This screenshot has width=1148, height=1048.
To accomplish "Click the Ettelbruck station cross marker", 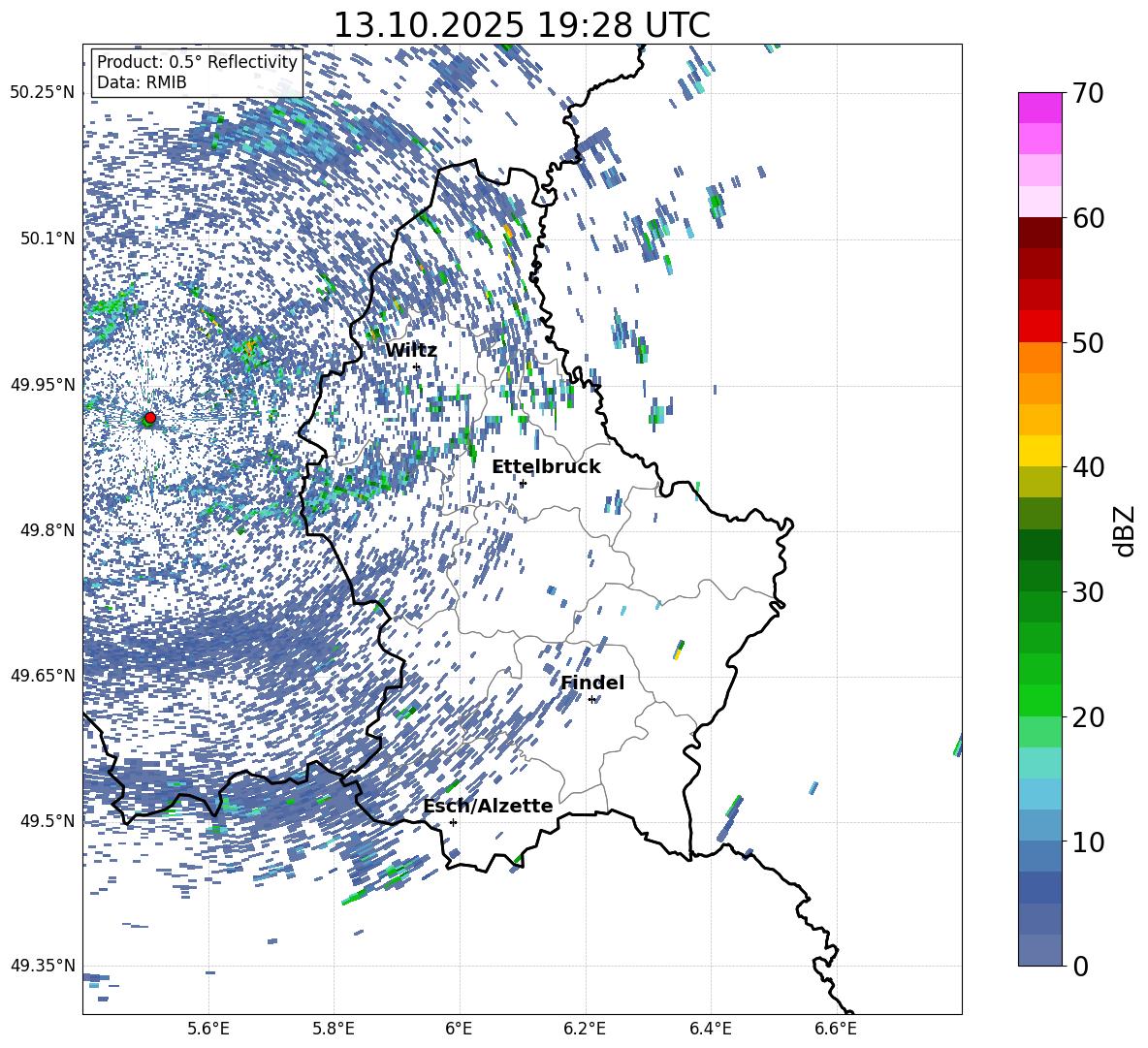I will tap(523, 483).
